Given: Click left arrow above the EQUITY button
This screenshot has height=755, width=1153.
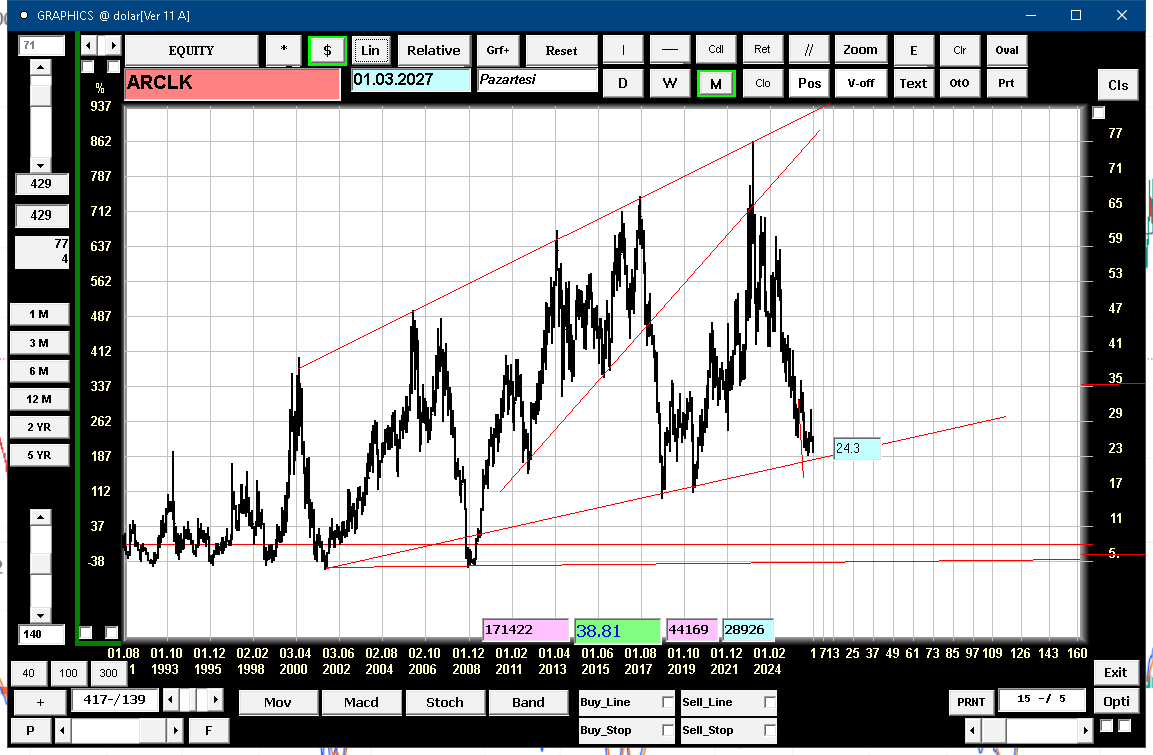Looking at the screenshot, I should [x=89, y=46].
